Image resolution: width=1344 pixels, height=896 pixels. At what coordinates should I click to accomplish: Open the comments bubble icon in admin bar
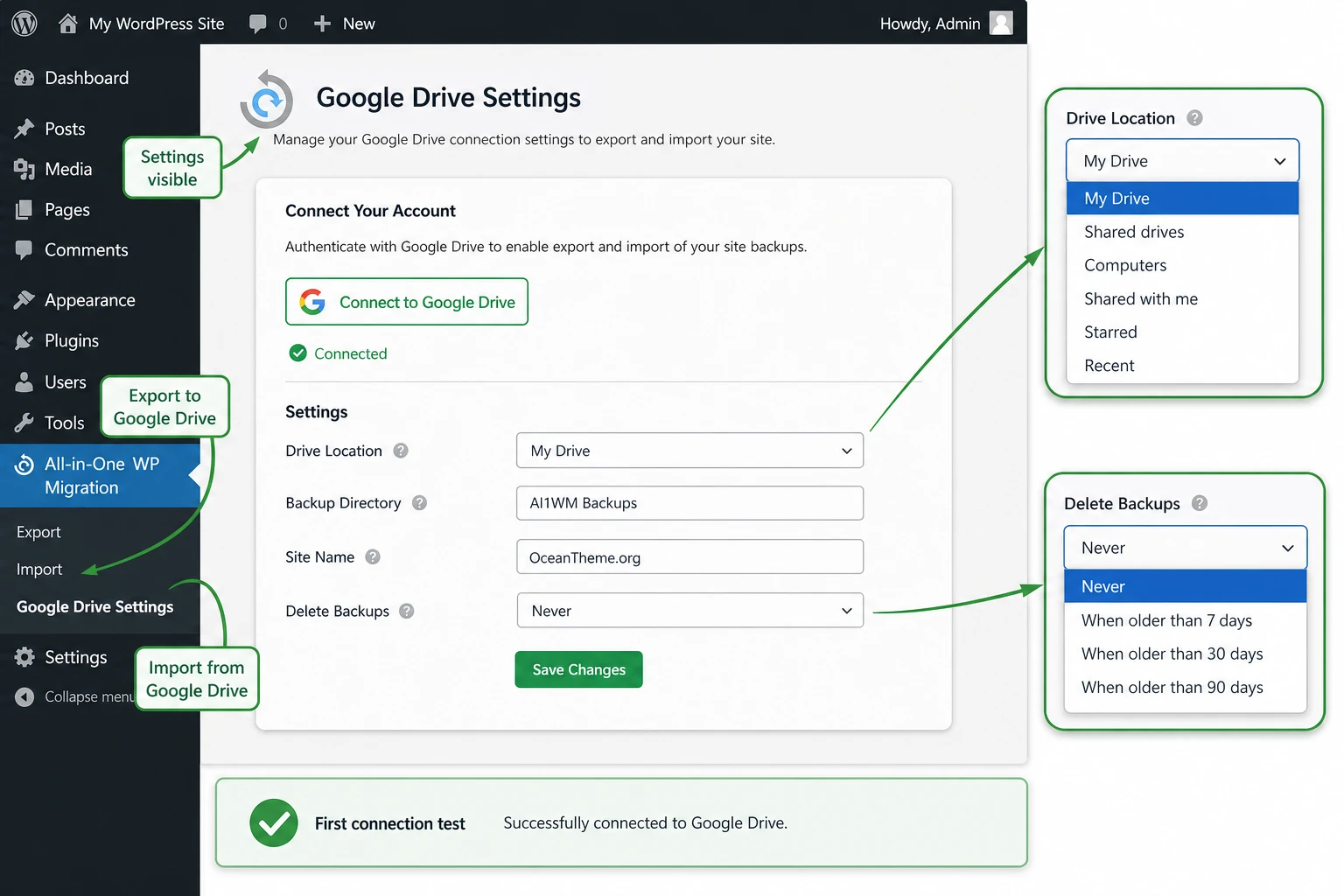click(257, 24)
